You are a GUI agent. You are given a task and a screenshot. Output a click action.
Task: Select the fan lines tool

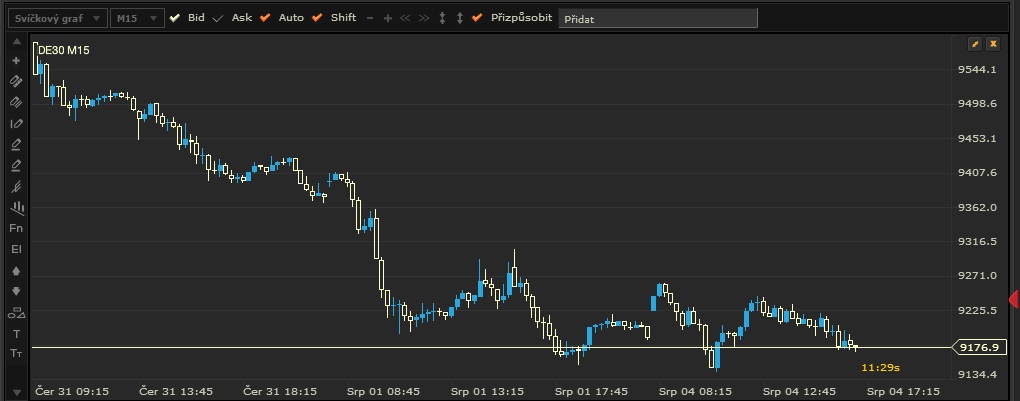[x=16, y=186]
